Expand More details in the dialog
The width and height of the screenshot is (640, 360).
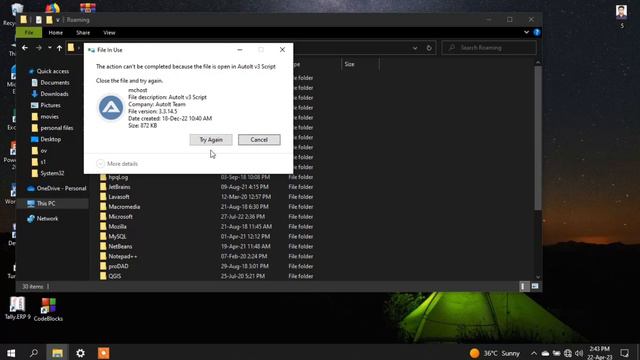[x=117, y=164]
